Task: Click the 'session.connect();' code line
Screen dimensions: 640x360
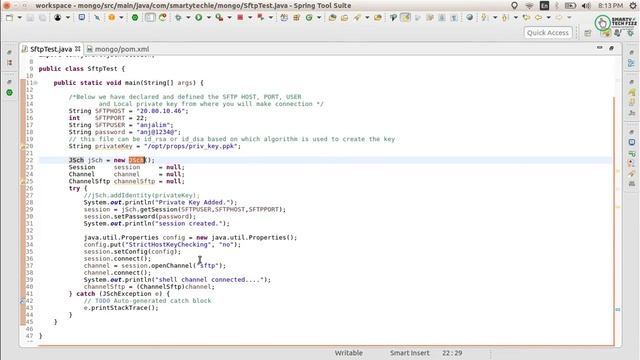Action: 117,259
